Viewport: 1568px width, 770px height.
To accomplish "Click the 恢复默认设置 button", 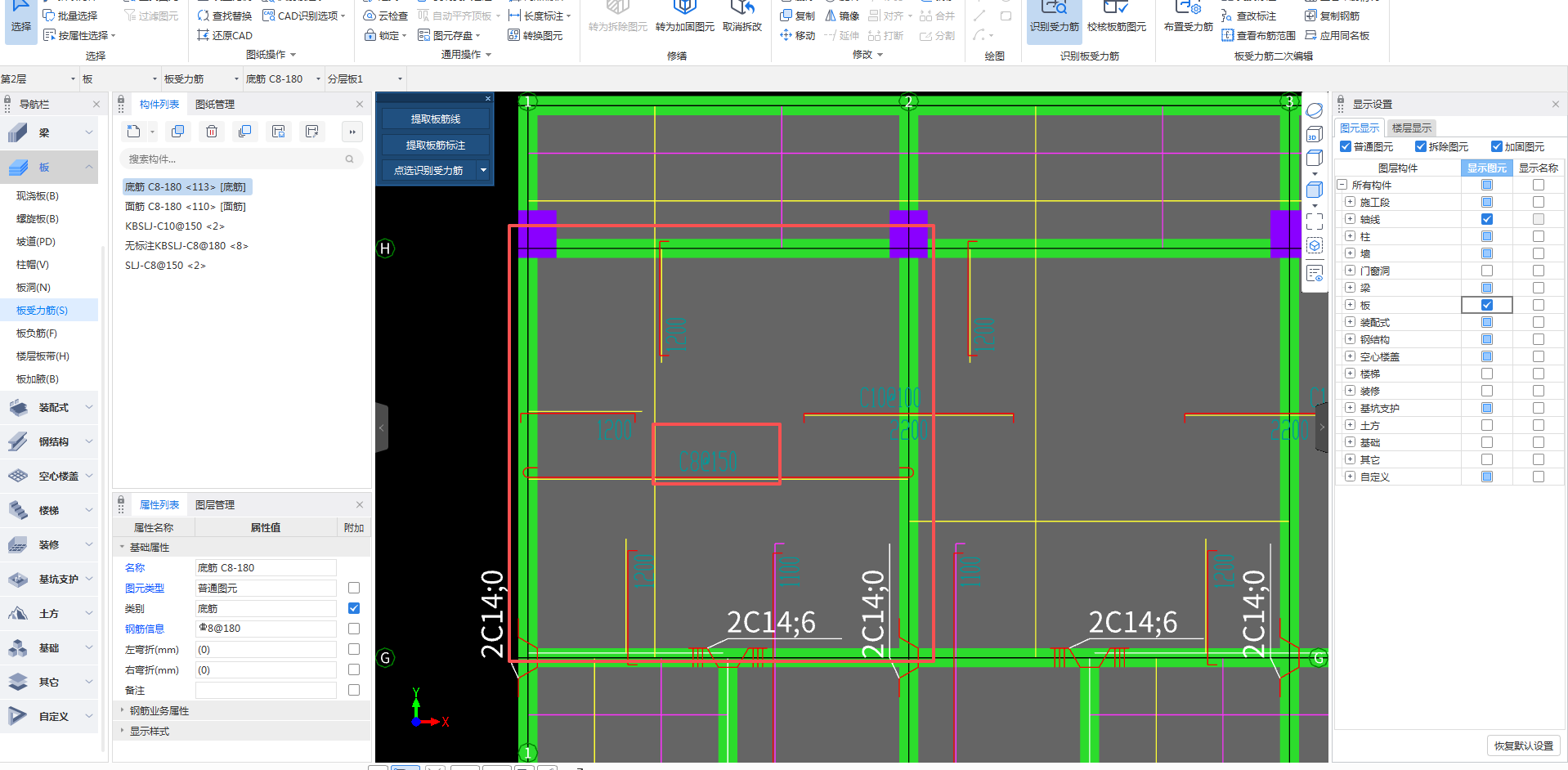I will [x=1523, y=745].
